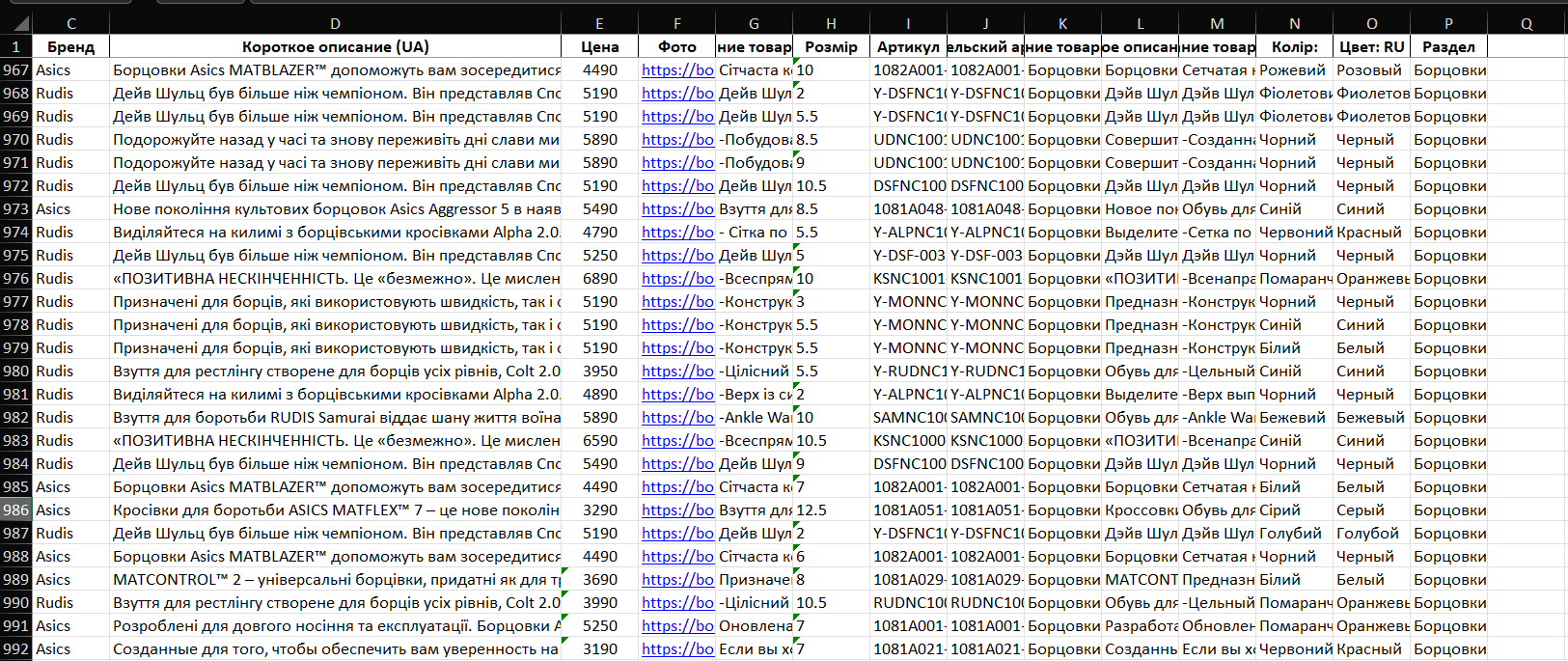Select row 992 by its row number
1568x661 pixels.
[x=16, y=648]
